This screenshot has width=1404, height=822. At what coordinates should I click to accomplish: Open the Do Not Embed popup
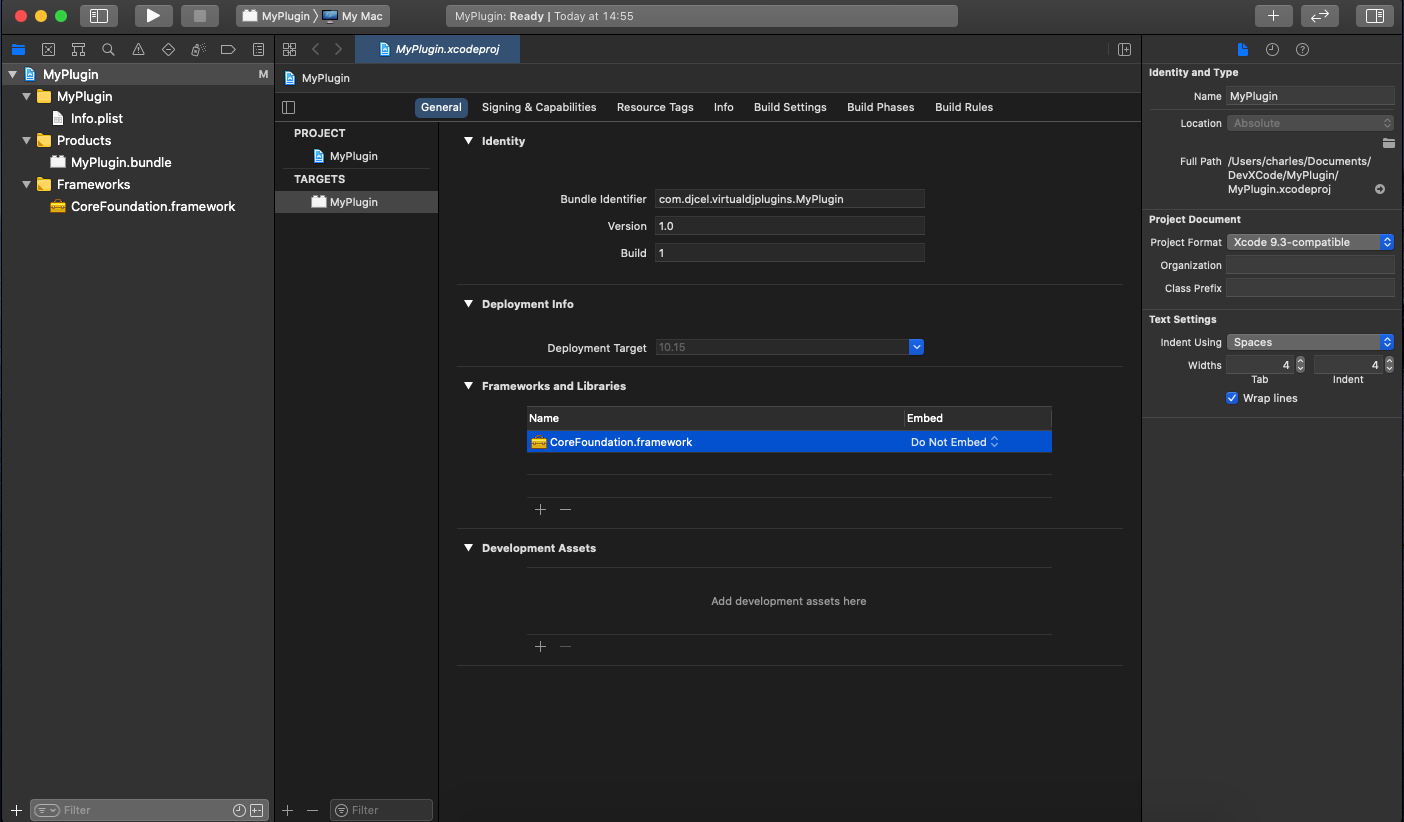[x=954, y=442]
